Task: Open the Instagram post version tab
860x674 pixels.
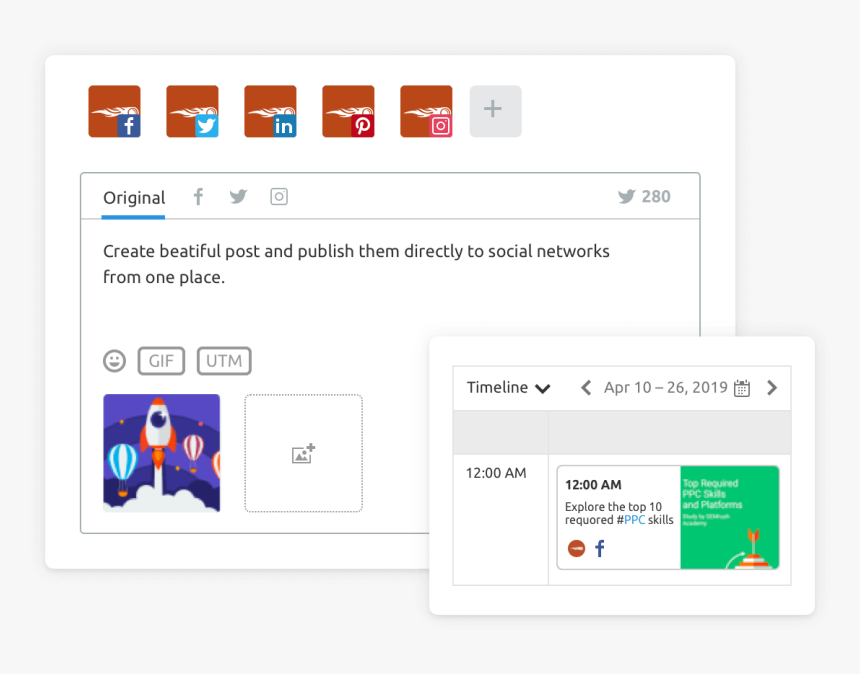Action: 279,196
